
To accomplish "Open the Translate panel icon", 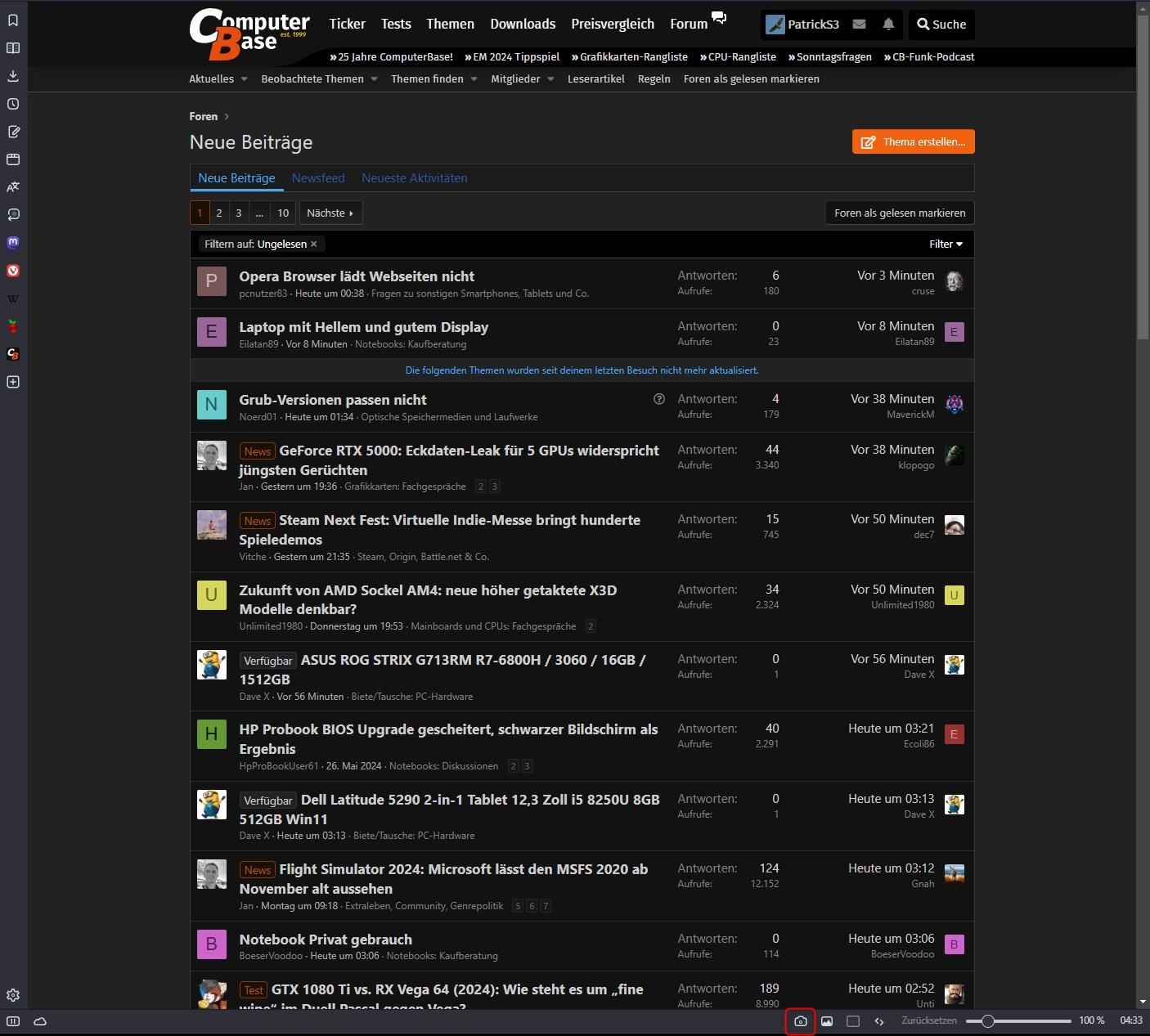I will coord(13,187).
